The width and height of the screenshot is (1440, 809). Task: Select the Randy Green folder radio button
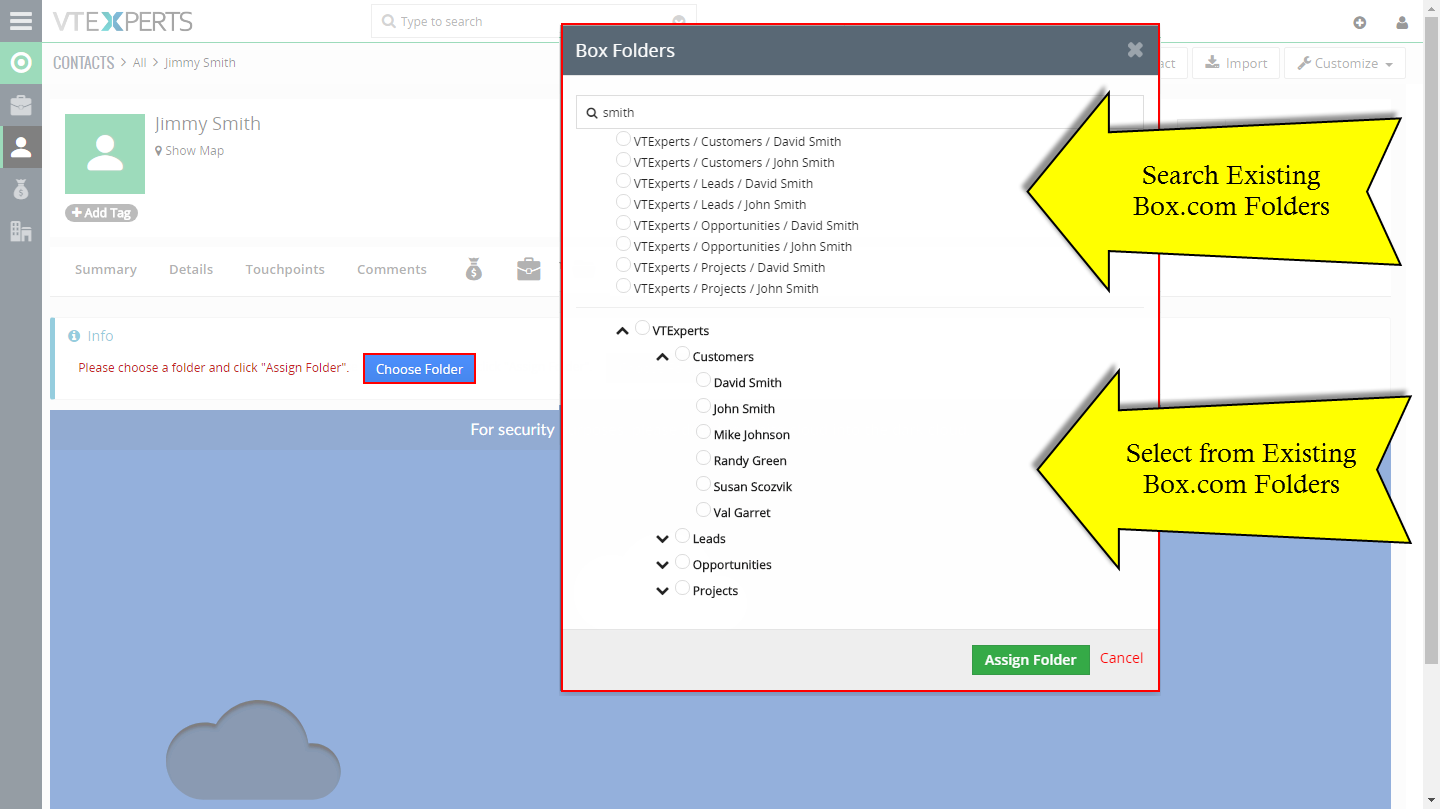coord(704,458)
